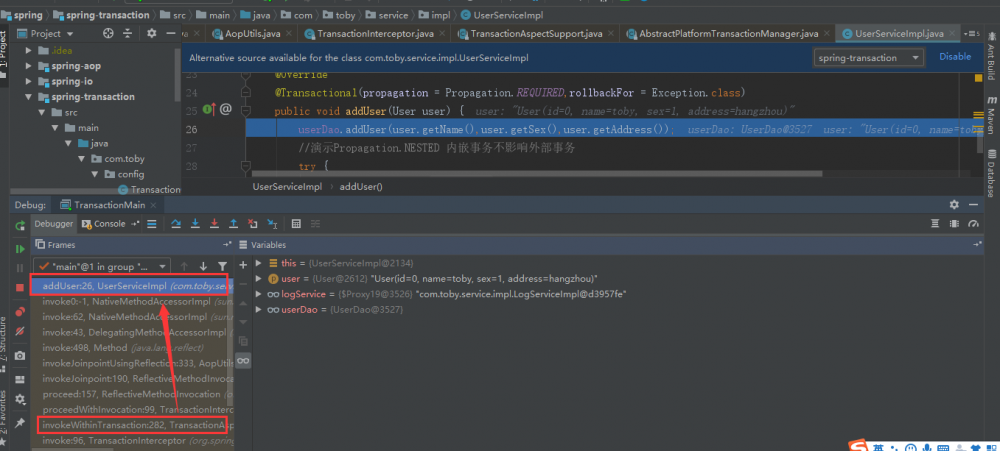Click the Rerun TransactionMain icon
The image size is (1000, 451).
click(x=19, y=225)
